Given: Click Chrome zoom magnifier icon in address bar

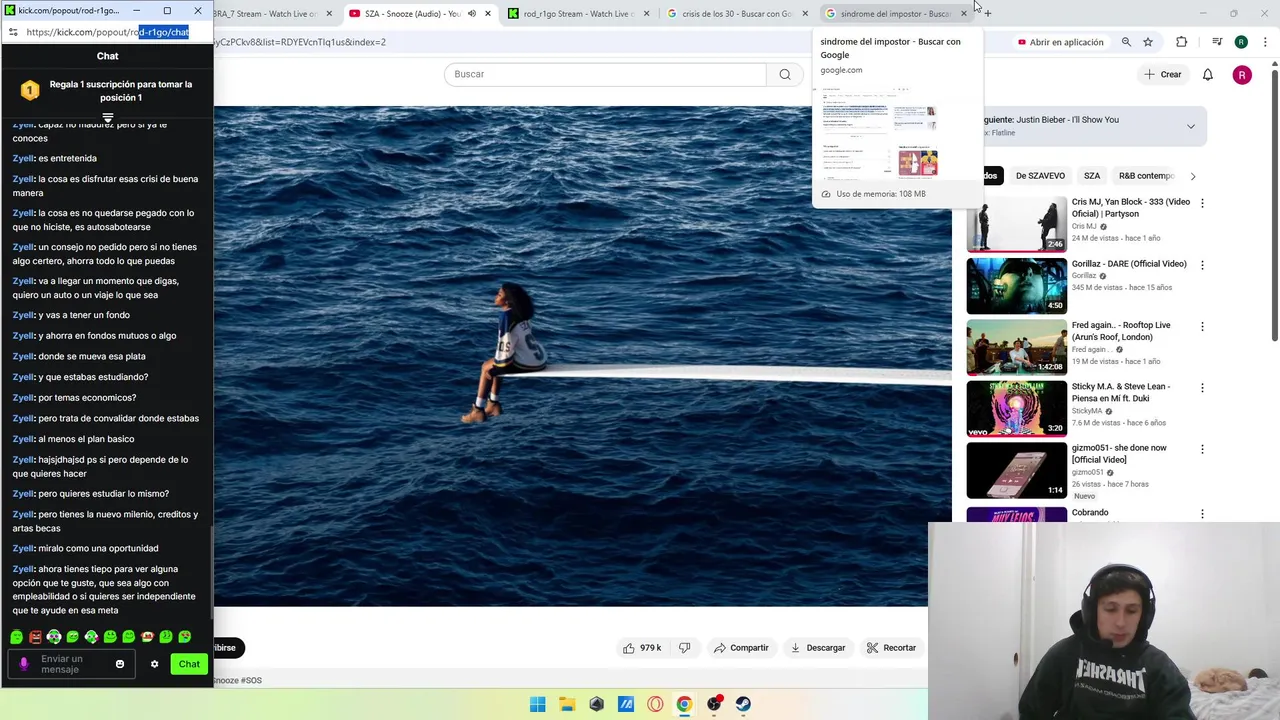Looking at the screenshot, I should tap(1126, 42).
